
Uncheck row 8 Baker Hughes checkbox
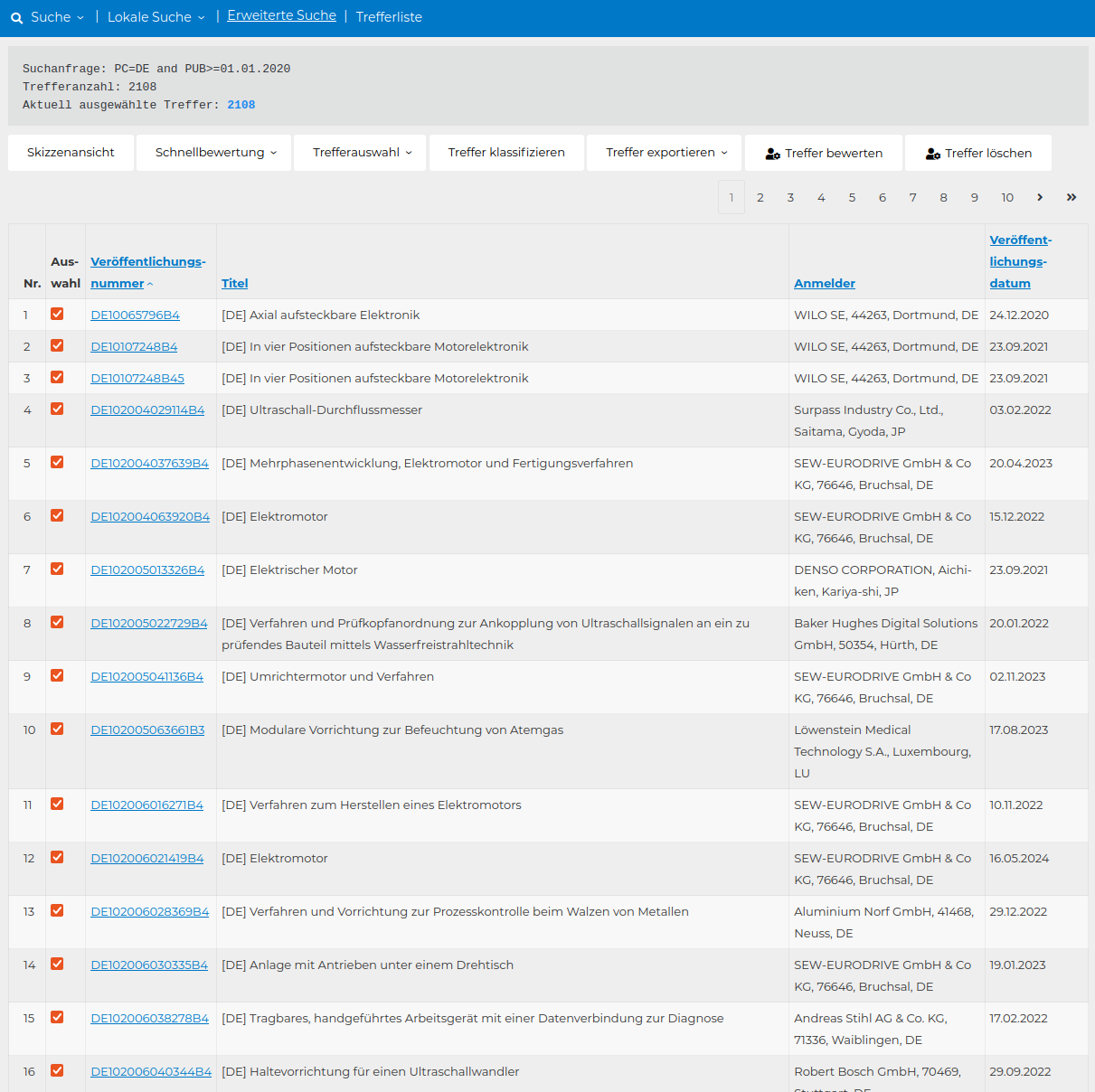point(57,622)
